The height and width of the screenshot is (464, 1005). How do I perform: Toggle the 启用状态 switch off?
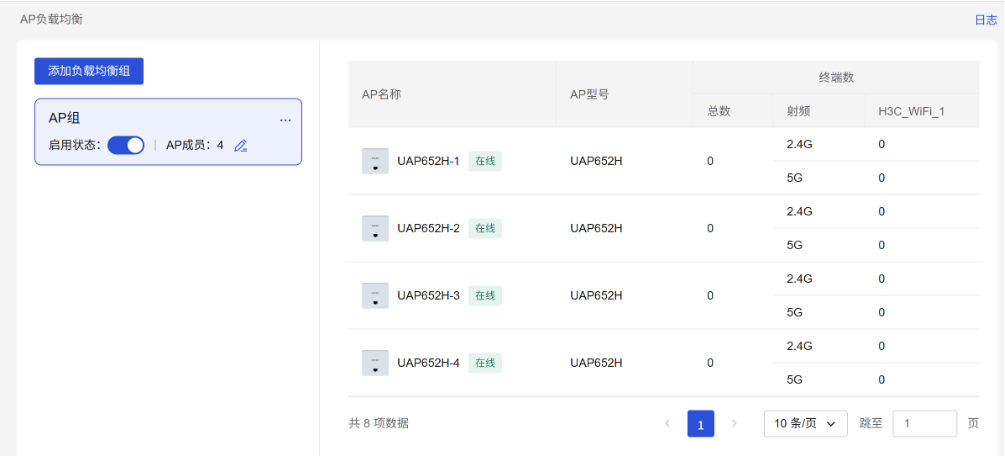pos(126,145)
